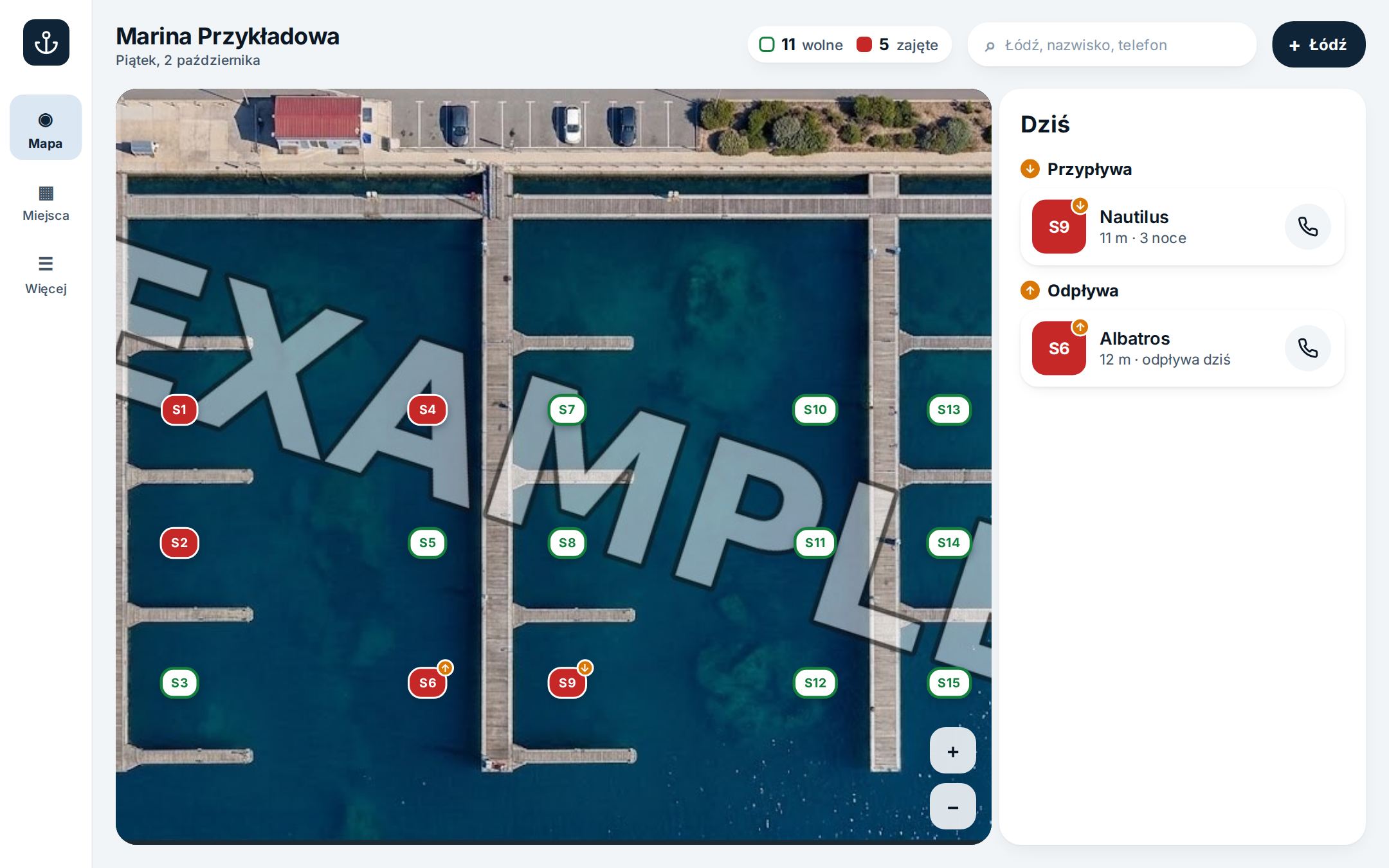Click the 11 wolne free-berths counter
Viewport: 1389px width, 868px height.
point(801,45)
